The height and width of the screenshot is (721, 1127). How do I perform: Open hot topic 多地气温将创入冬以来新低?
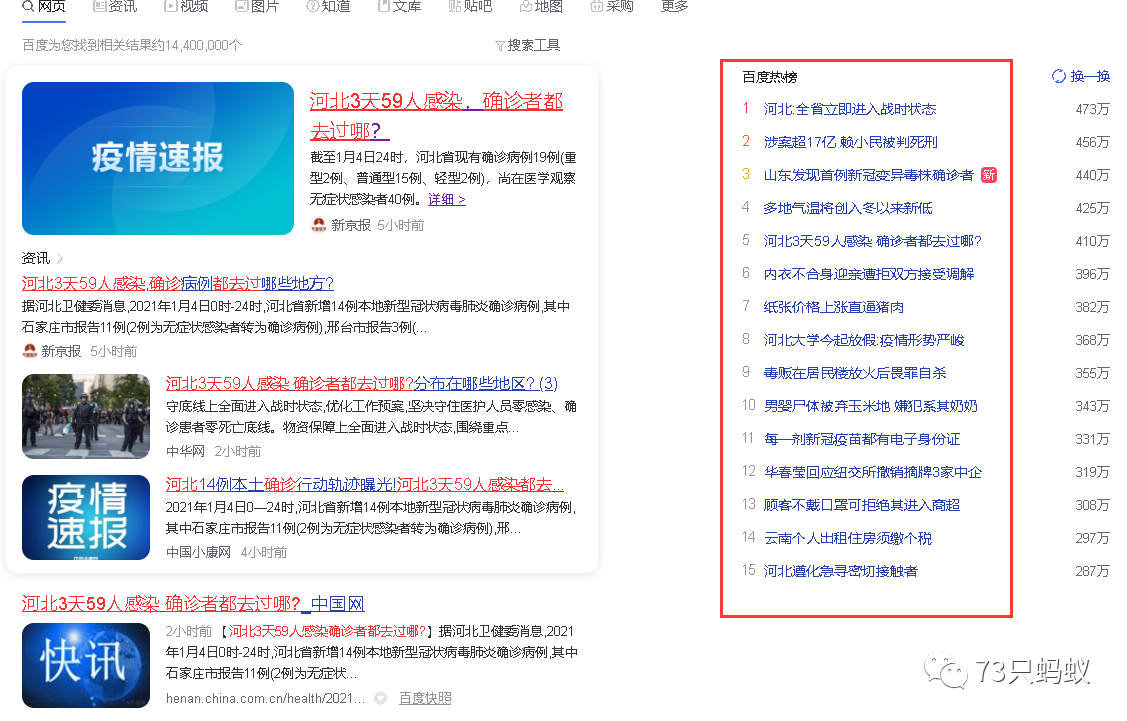point(847,208)
